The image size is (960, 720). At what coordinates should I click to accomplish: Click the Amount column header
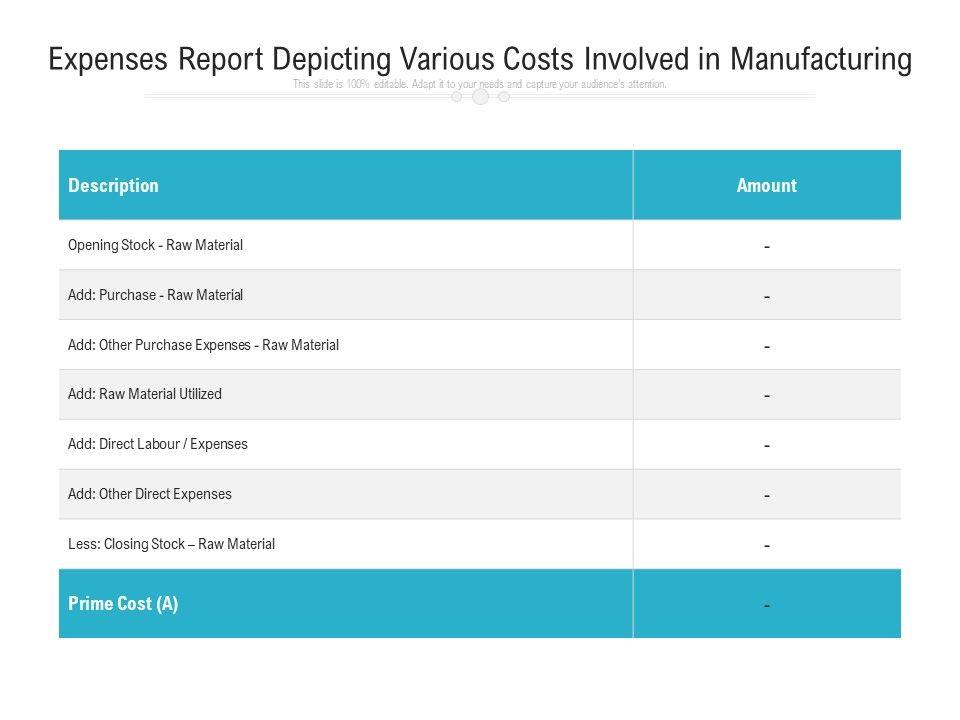766,186
